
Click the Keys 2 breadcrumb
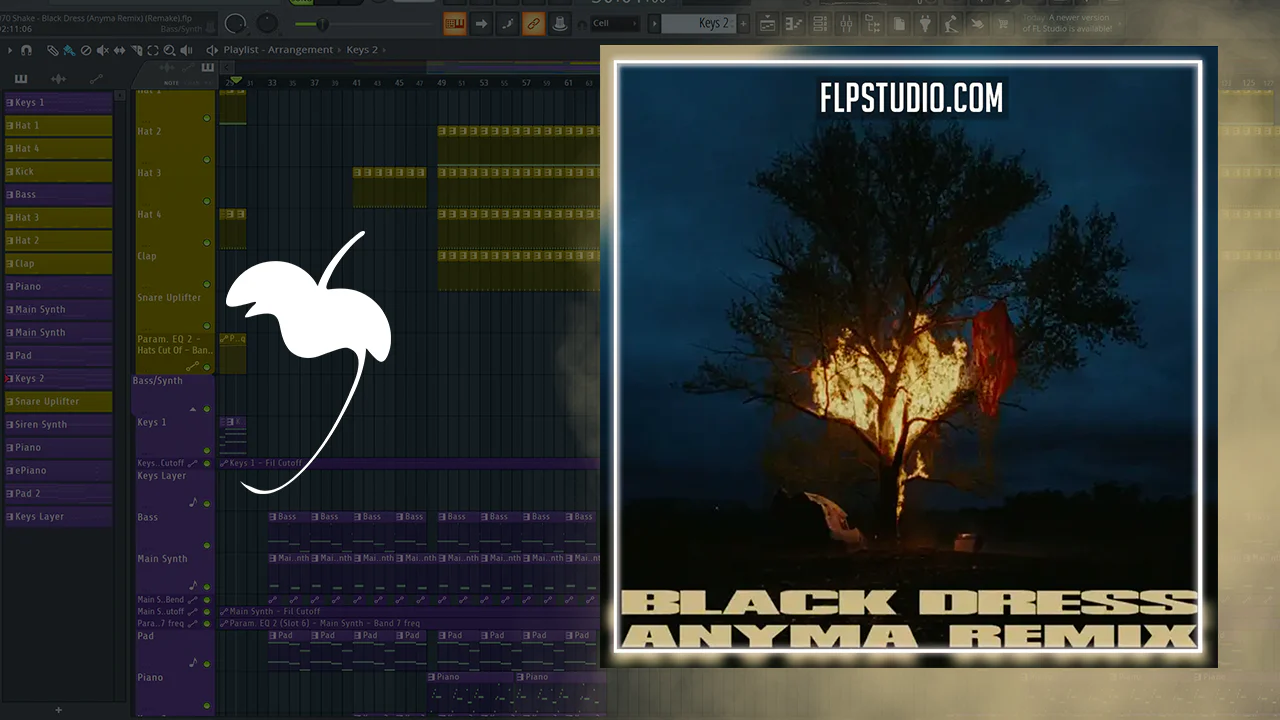[x=362, y=50]
